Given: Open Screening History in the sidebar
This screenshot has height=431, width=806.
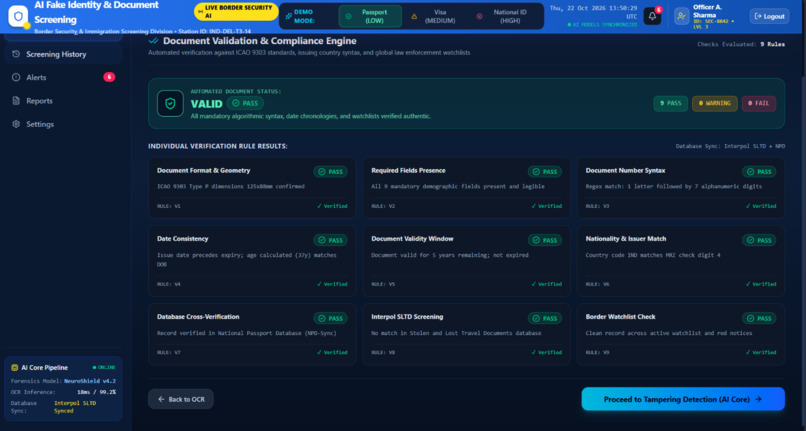Looking at the screenshot, I should tap(63, 54).
